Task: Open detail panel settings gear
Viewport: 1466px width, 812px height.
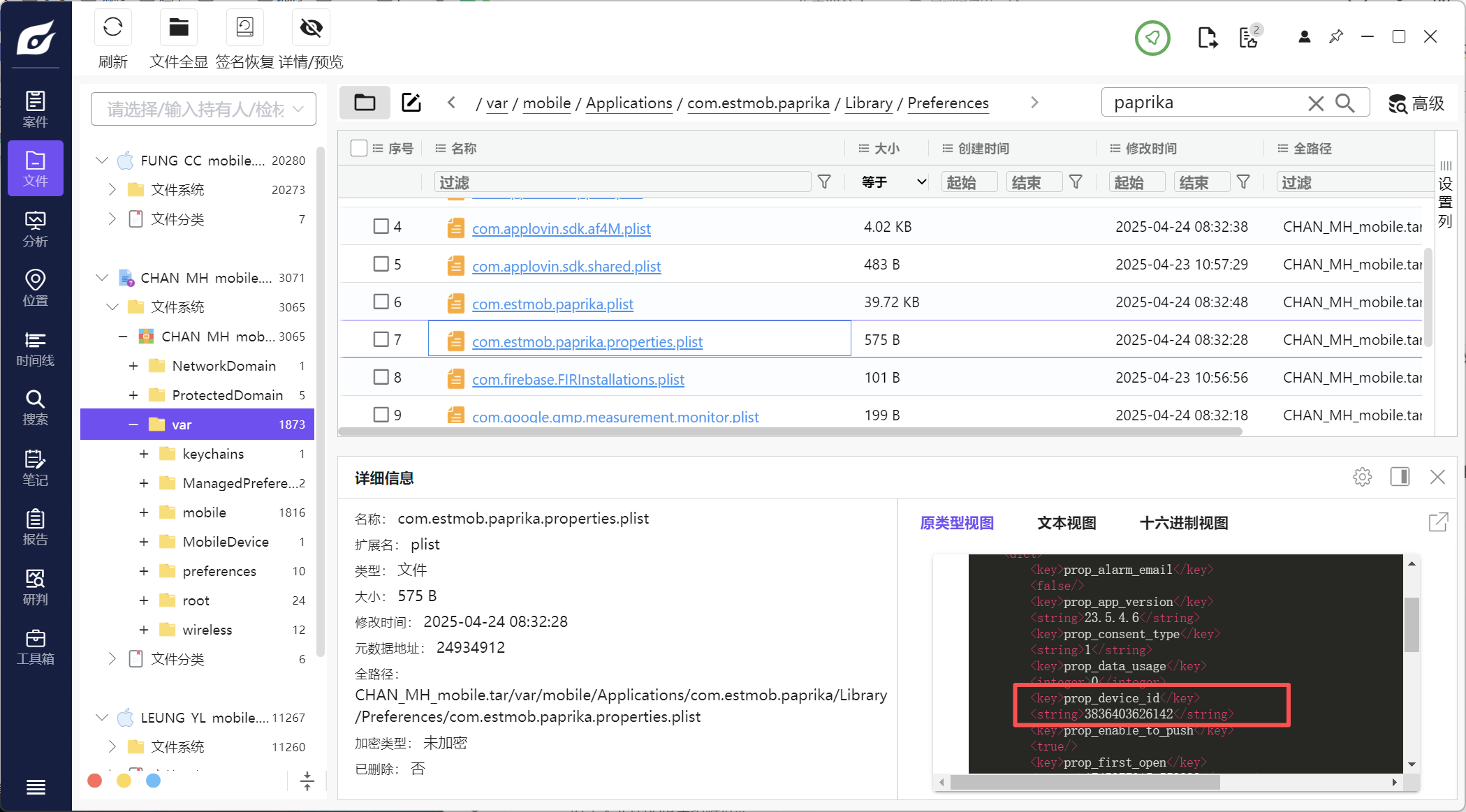Action: (1362, 477)
